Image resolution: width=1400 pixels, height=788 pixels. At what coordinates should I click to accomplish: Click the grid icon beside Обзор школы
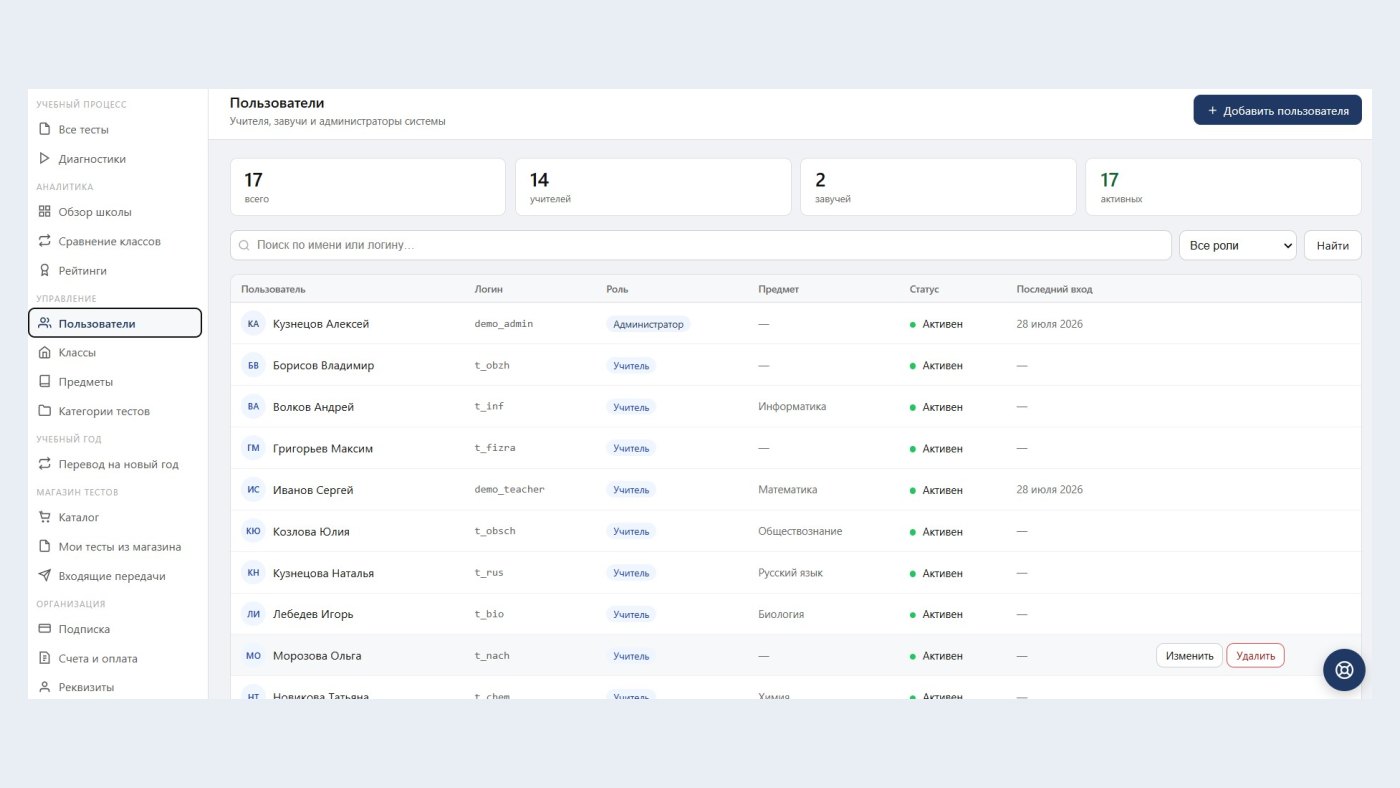(x=44, y=211)
